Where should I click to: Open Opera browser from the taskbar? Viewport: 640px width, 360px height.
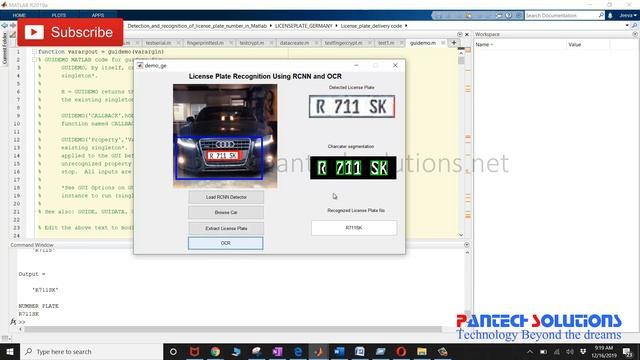pyautogui.click(x=401, y=351)
